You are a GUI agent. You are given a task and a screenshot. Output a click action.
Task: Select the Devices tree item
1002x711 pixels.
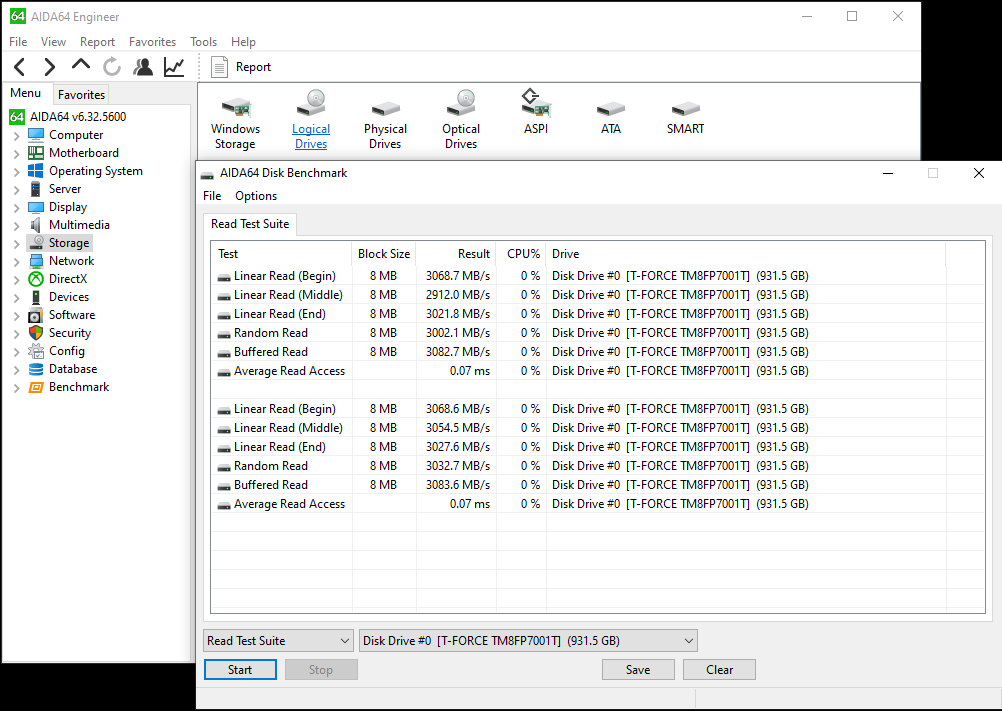pyautogui.click(x=69, y=296)
